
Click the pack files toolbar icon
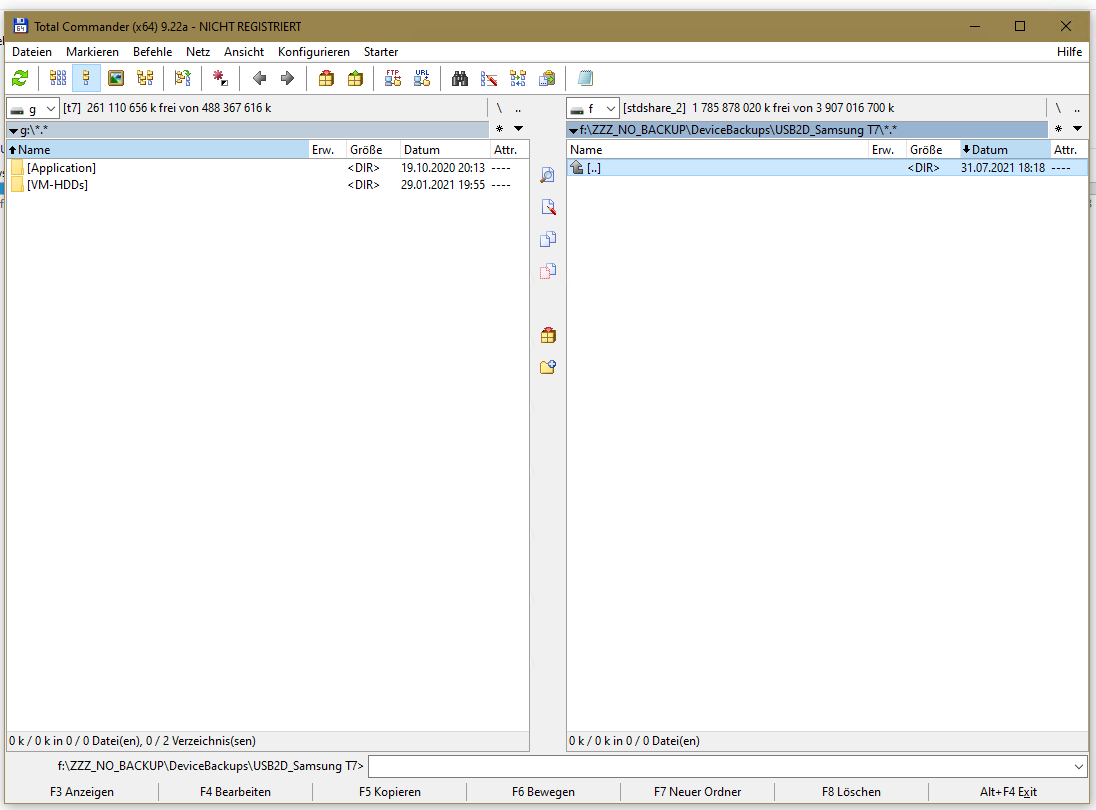326,78
